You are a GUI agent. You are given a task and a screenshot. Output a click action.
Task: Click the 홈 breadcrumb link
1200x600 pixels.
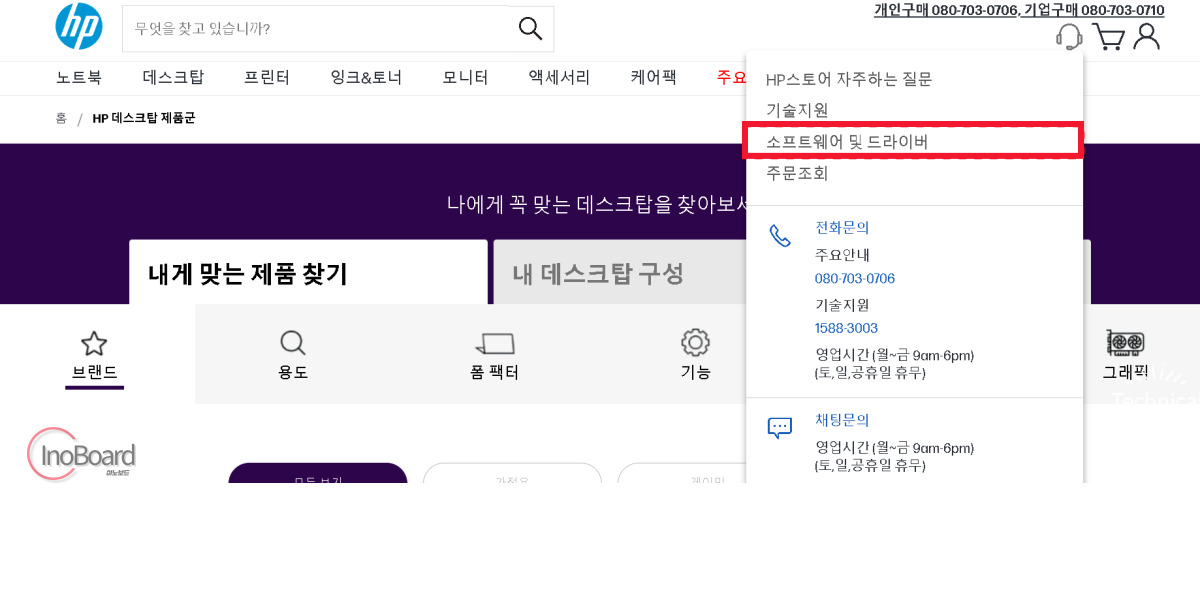click(61, 118)
